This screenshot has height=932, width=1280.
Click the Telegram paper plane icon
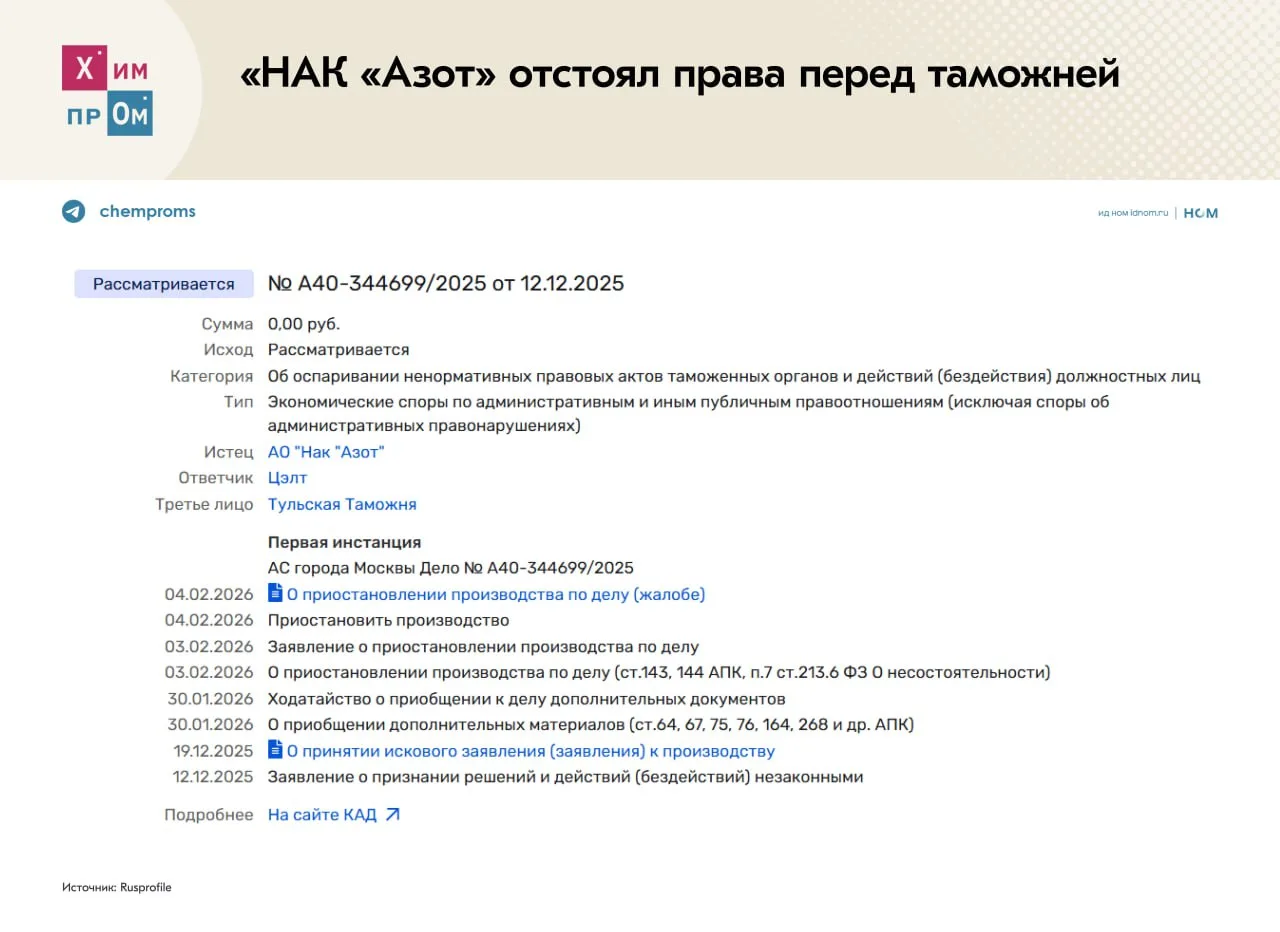point(74,212)
